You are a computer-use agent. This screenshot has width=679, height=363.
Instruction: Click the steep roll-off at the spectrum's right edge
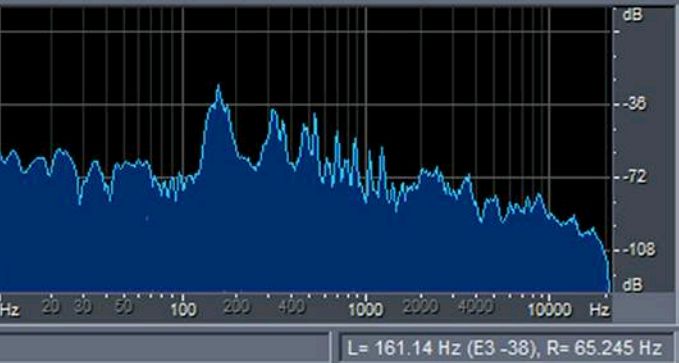coord(604,260)
